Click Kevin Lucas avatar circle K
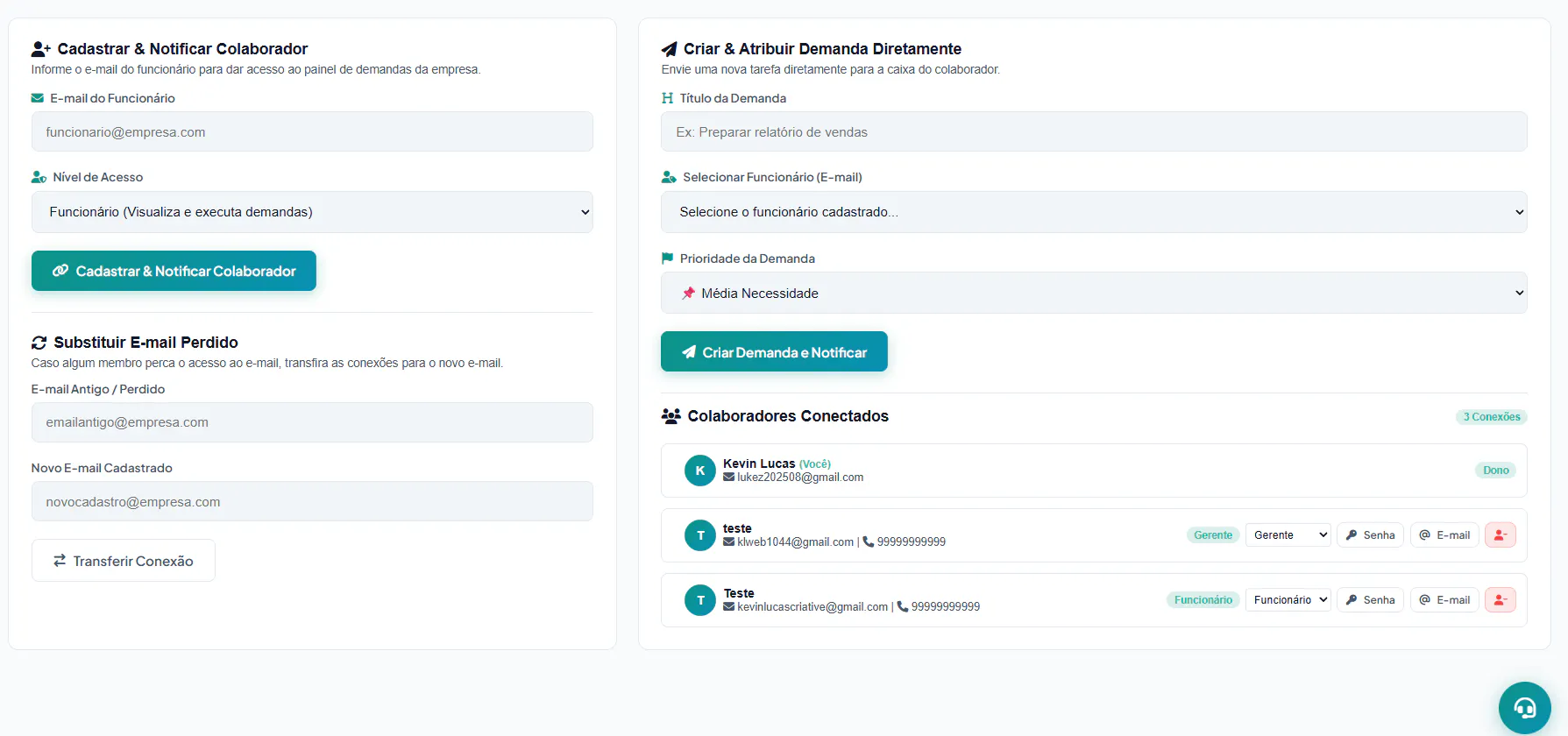This screenshot has height=736, width=1568. (x=700, y=471)
